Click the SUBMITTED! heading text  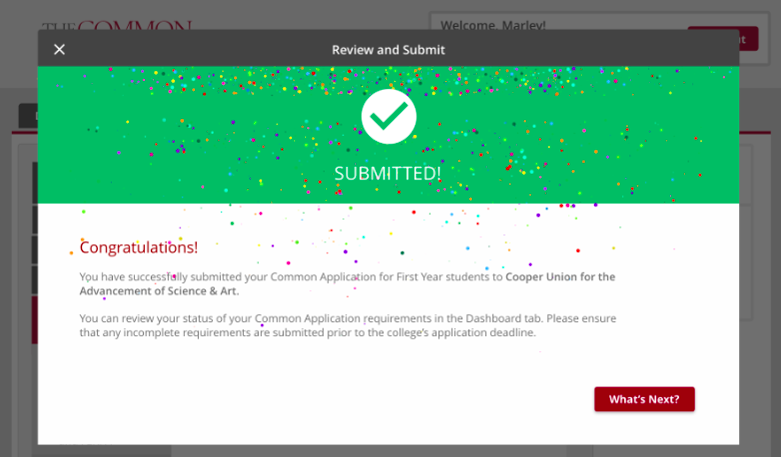click(388, 173)
